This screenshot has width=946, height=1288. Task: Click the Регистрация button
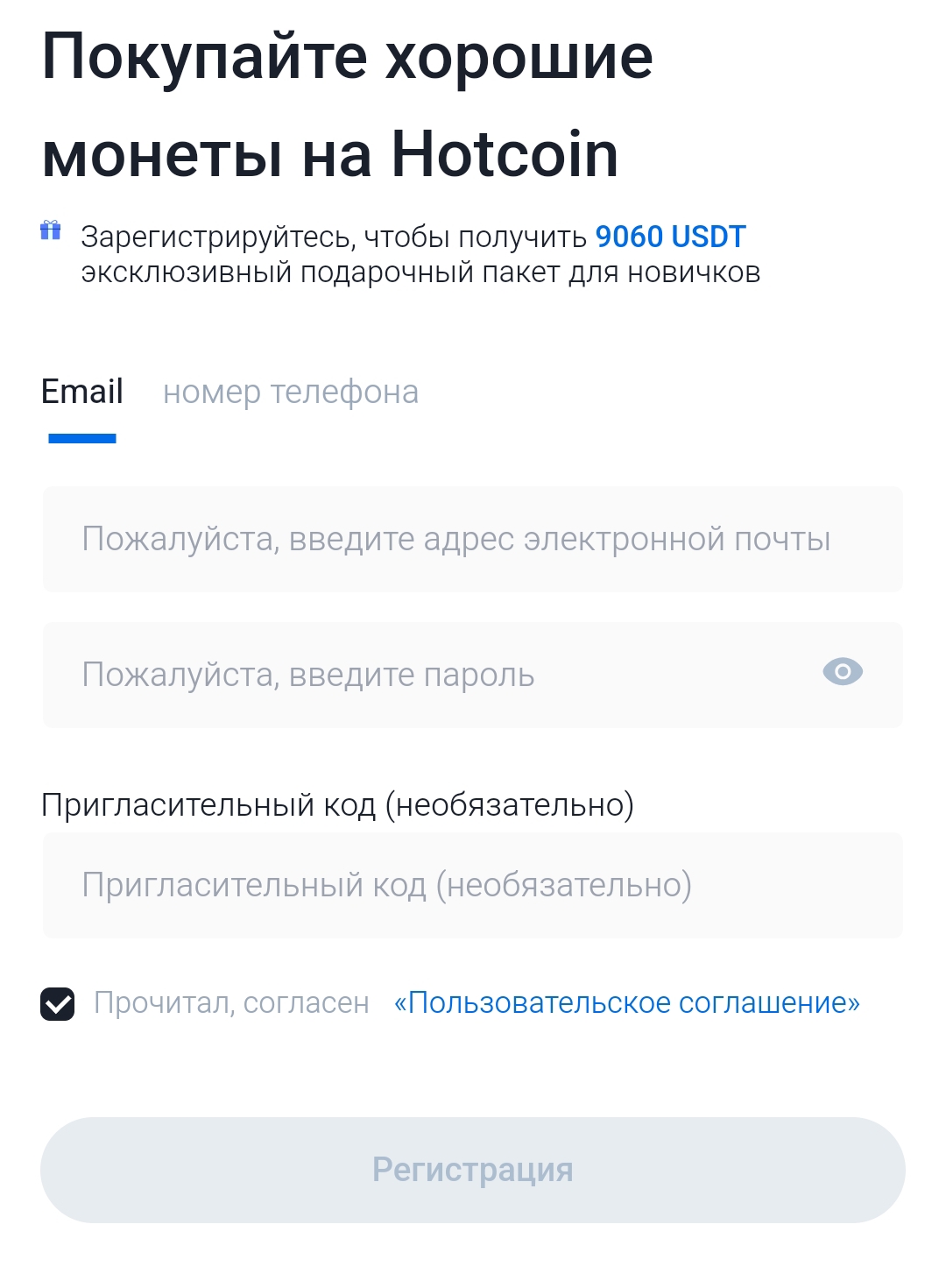click(x=473, y=1170)
